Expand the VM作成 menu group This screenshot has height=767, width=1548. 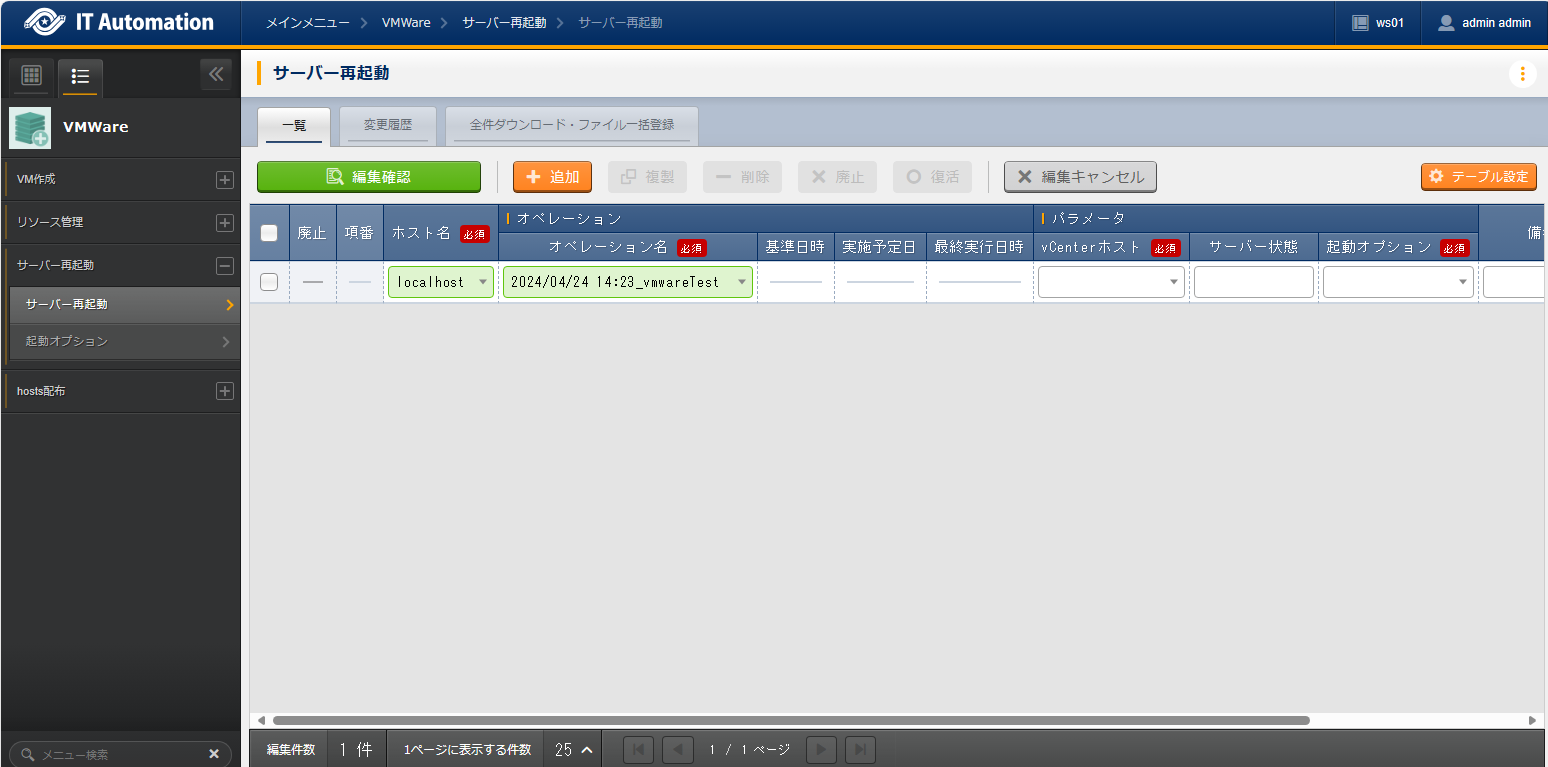pyautogui.click(x=225, y=180)
